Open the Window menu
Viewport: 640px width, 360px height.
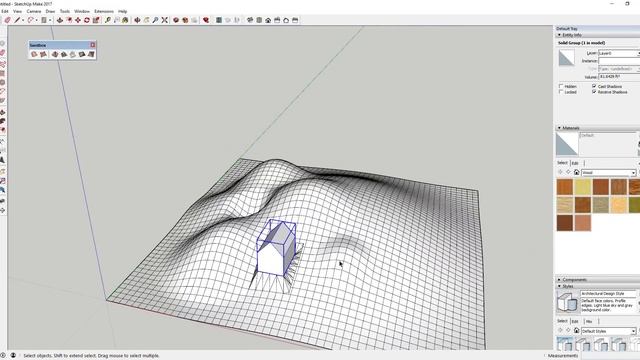click(82, 11)
